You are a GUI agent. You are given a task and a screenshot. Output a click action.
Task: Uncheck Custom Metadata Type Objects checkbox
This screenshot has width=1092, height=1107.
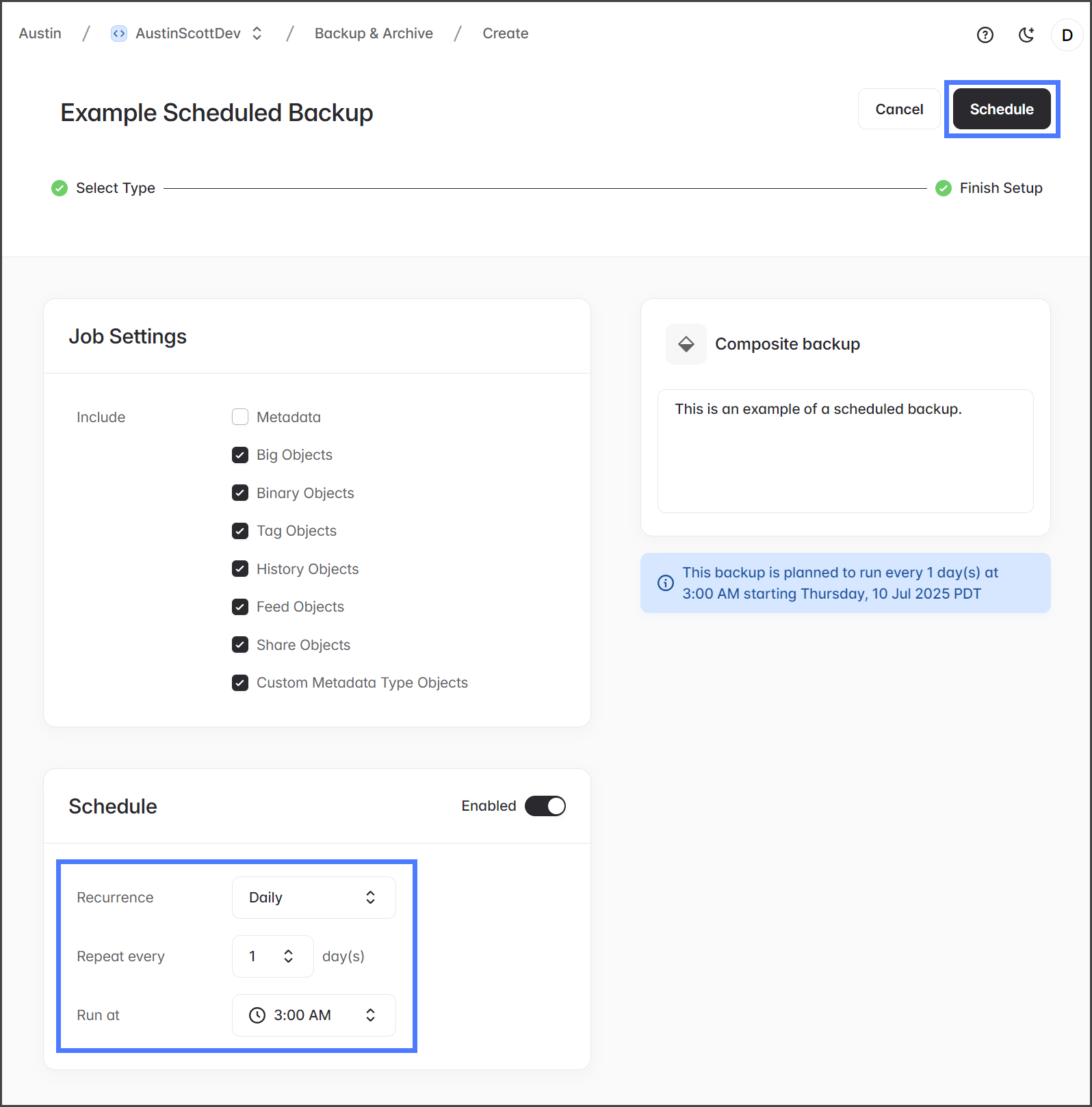coord(240,683)
